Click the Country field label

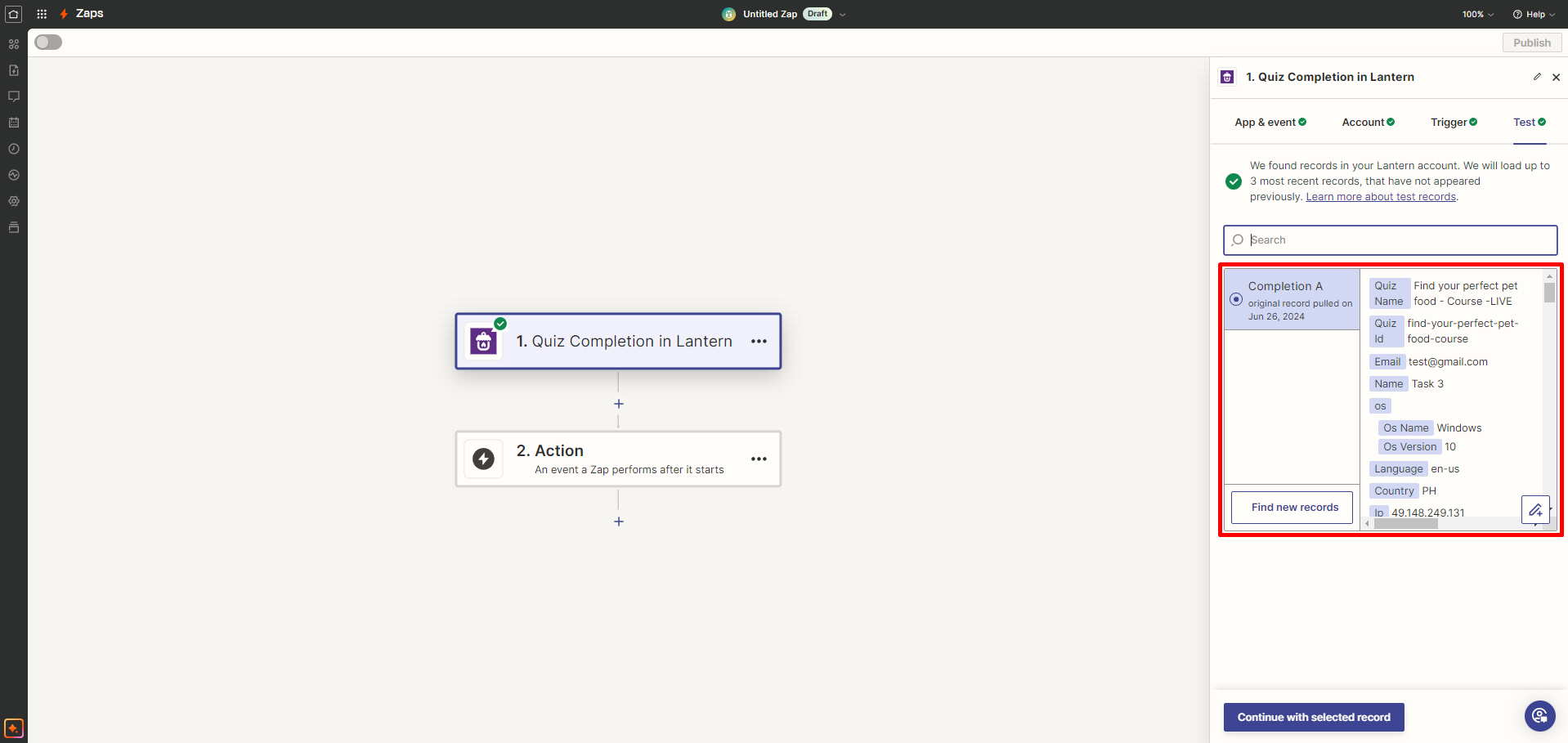click(1394, 491)
